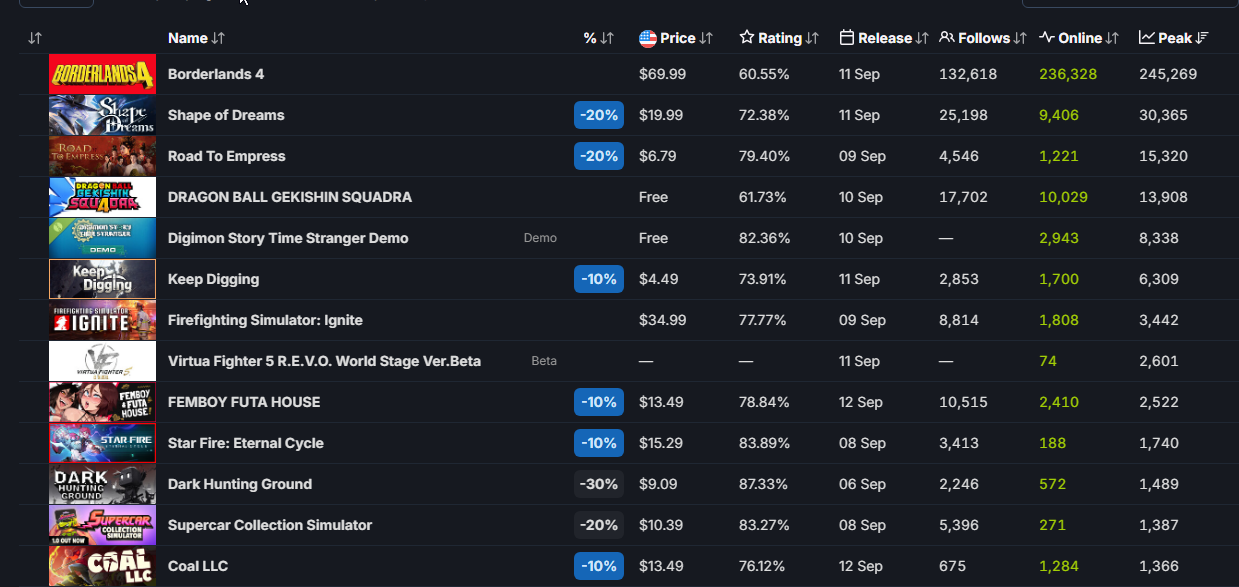Click the sort arrows beside the % header
This screenshot has width=1239, height=587.
pyautogui.click(x=607, y=38)
